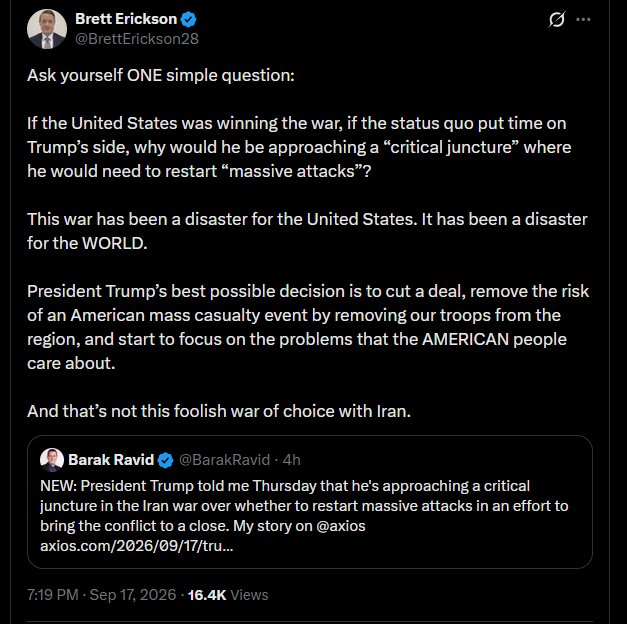Click the 'foolish war of choice with Iran' sentence
This screenshot has width=627, height=624.
click(x=219, y=411)
